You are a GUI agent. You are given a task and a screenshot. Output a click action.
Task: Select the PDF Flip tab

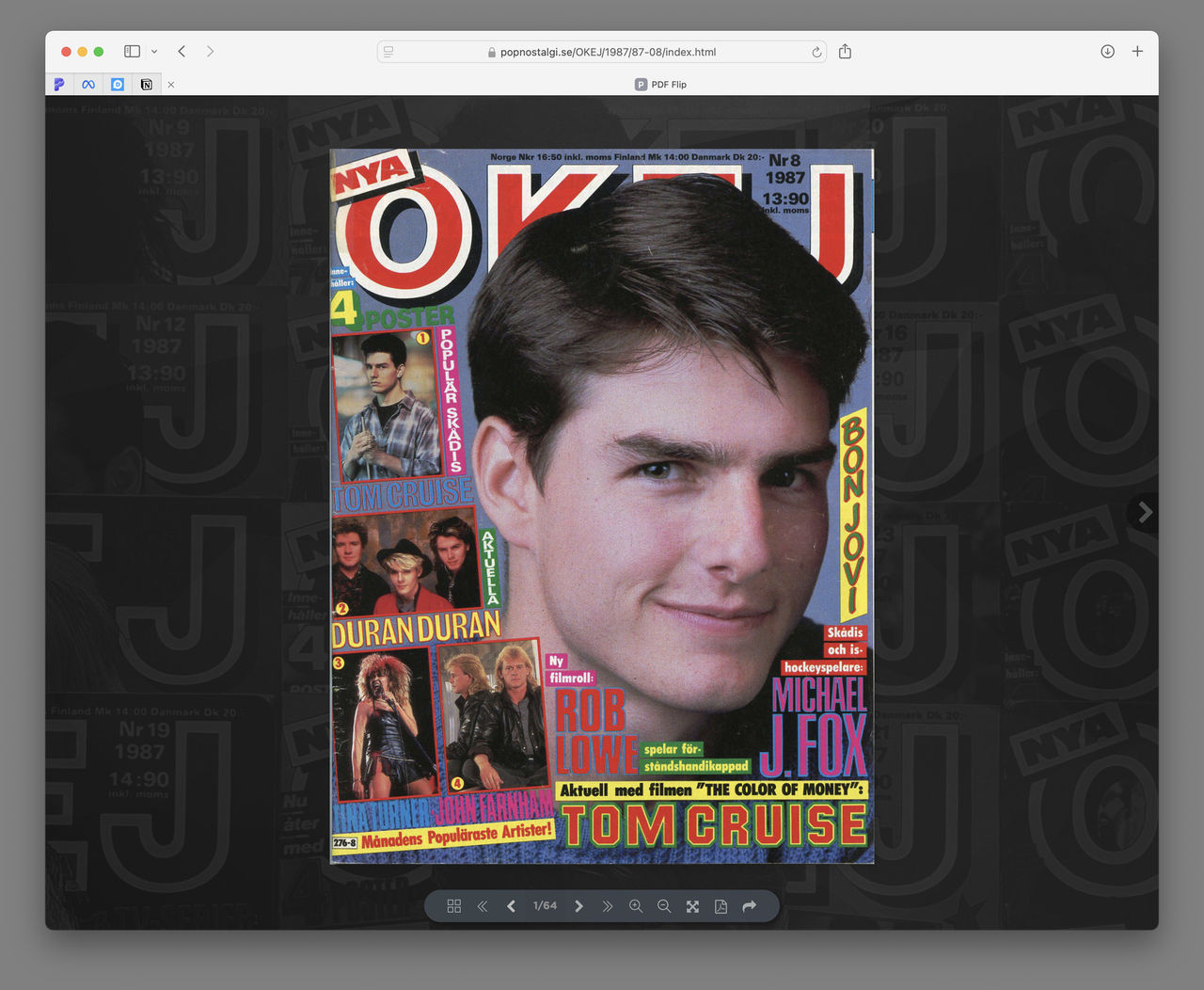click(x=660, y=85)
